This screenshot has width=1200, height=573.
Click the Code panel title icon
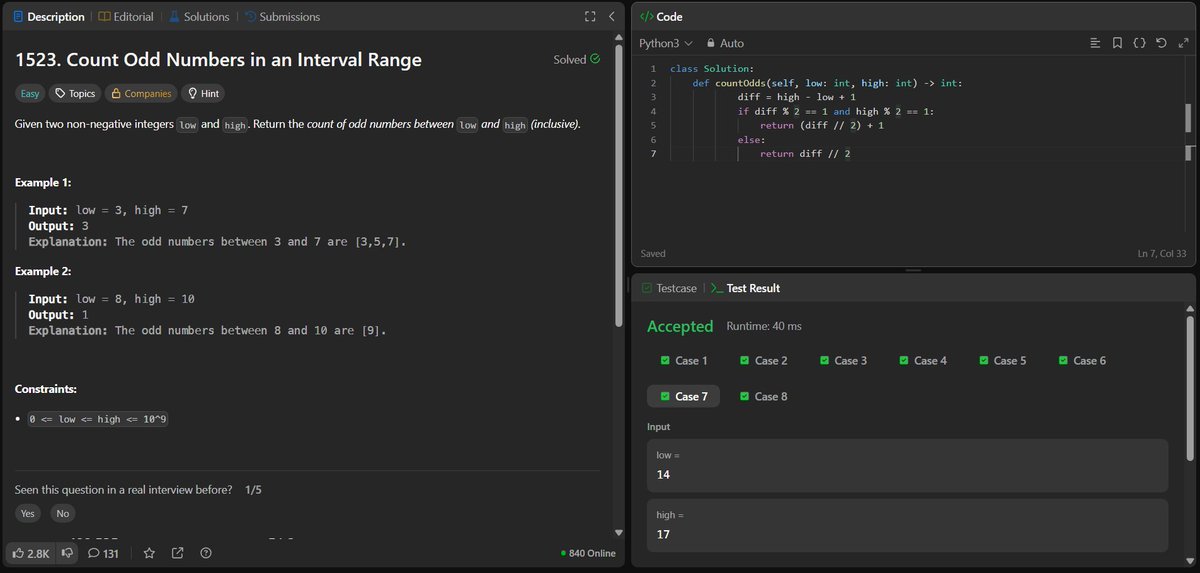pos(646,17)
